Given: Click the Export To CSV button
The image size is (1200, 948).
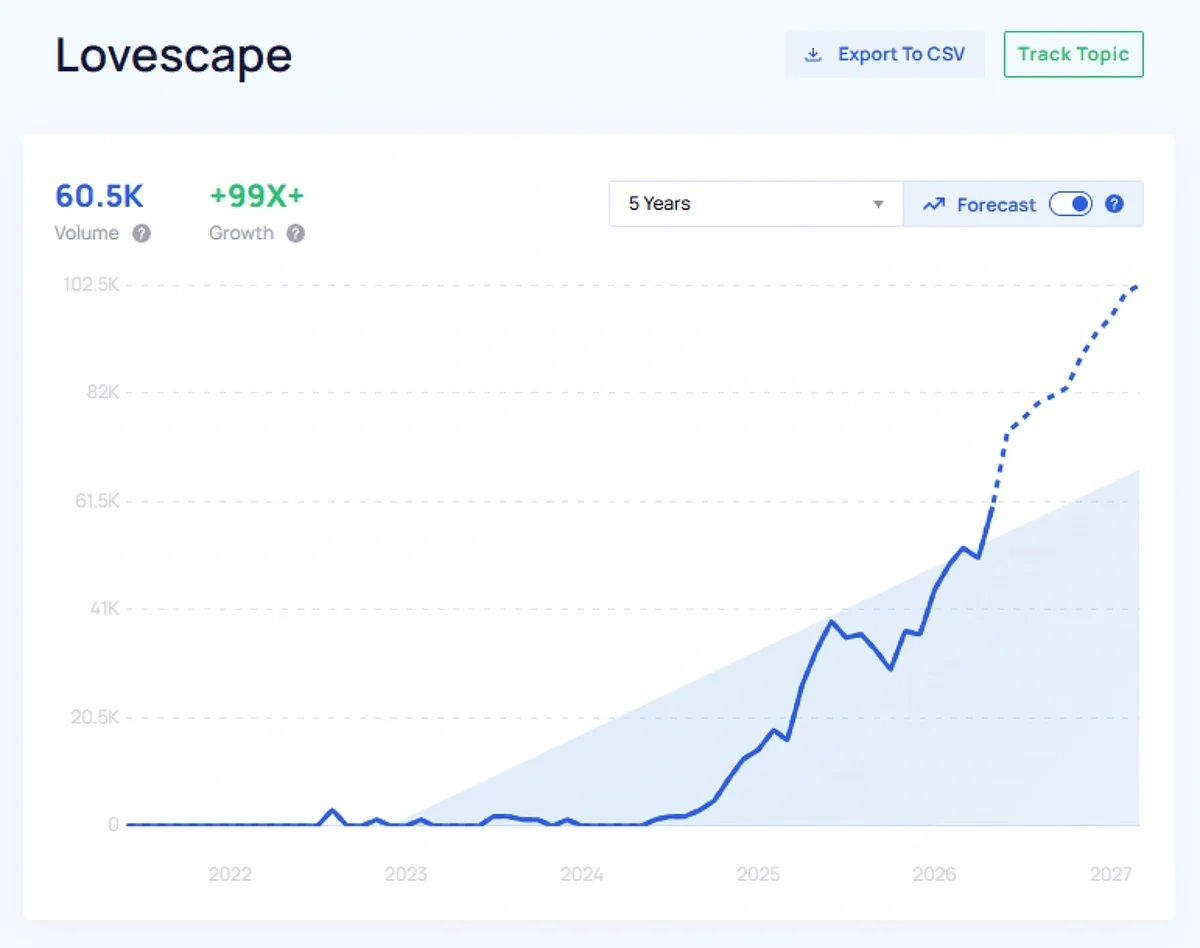Looking at the screenshot, I should (884, 54).
